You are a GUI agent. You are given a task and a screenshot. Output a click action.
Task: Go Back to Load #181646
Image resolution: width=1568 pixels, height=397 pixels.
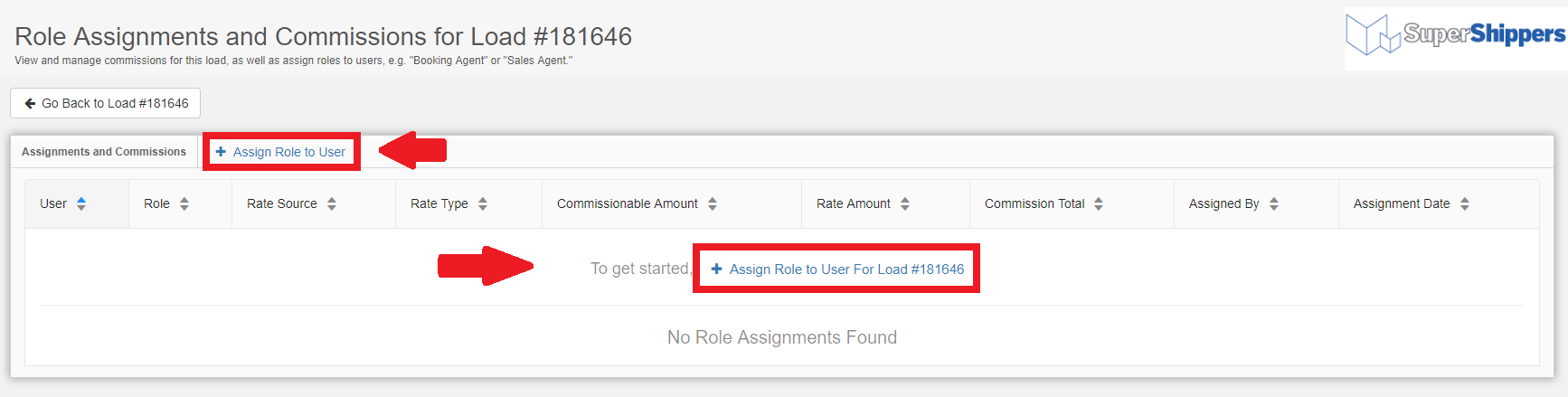coord(106,103)
